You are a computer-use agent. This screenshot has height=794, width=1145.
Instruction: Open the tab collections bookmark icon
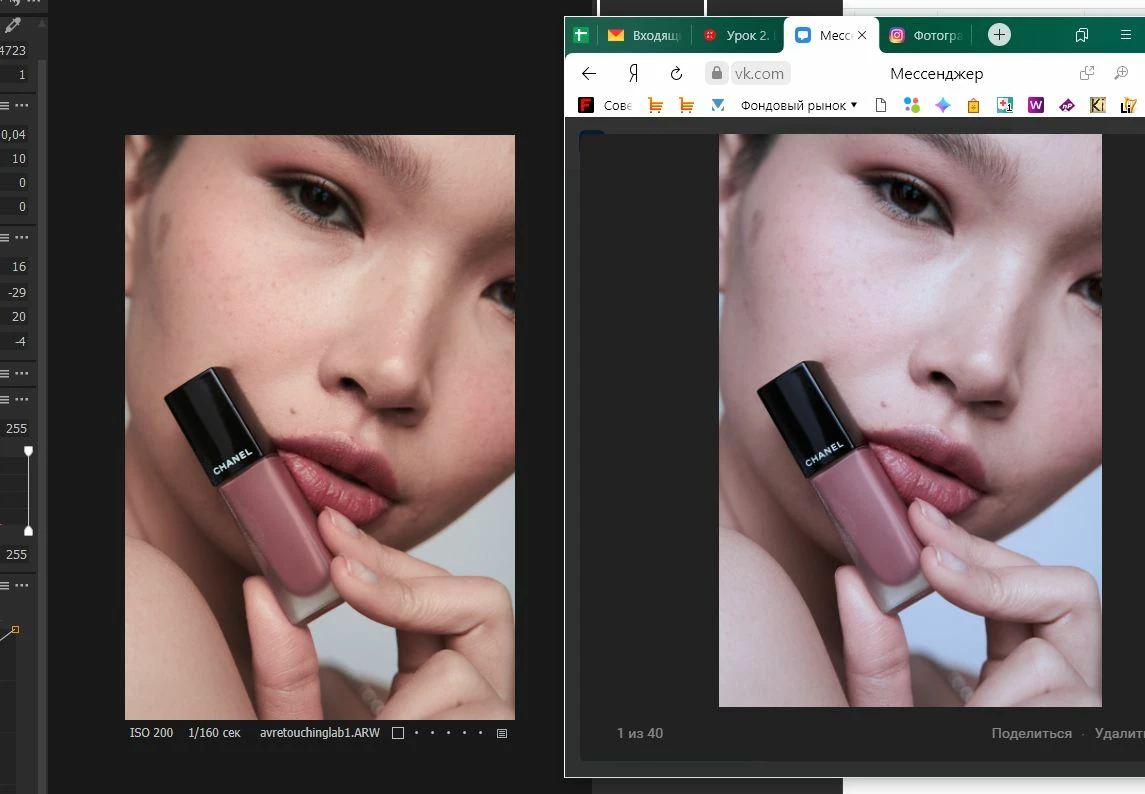(1081, 35)
